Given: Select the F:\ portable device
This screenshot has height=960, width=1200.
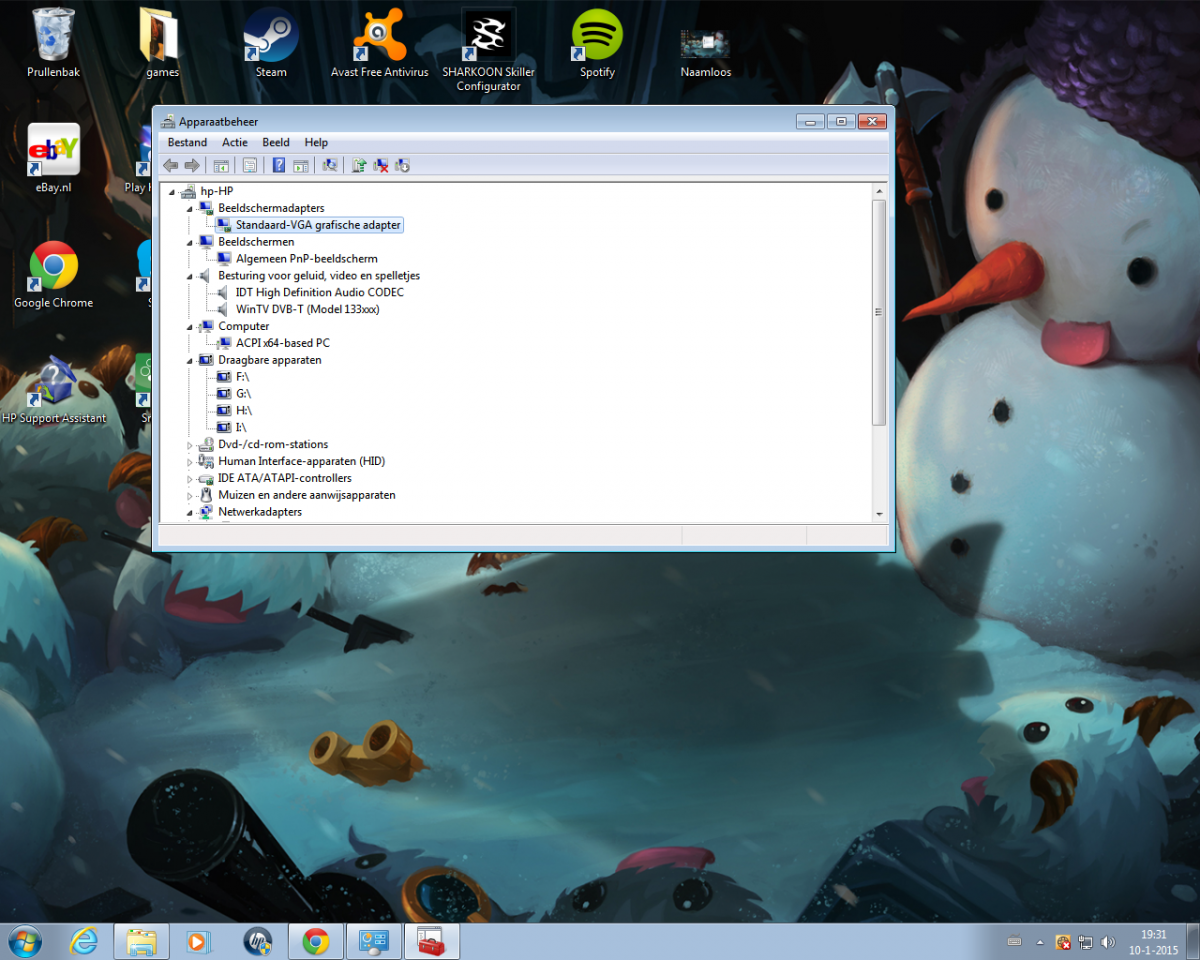Looking at the screenshot, I should click(x=242, y=377).
